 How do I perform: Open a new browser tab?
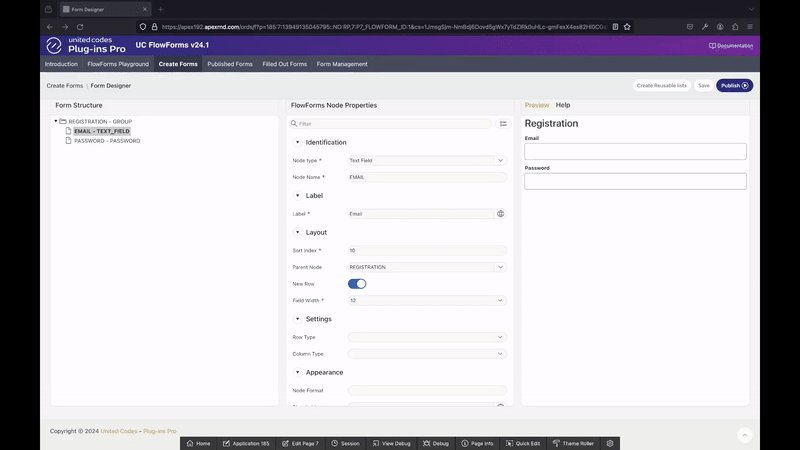(x=160, y=9)
